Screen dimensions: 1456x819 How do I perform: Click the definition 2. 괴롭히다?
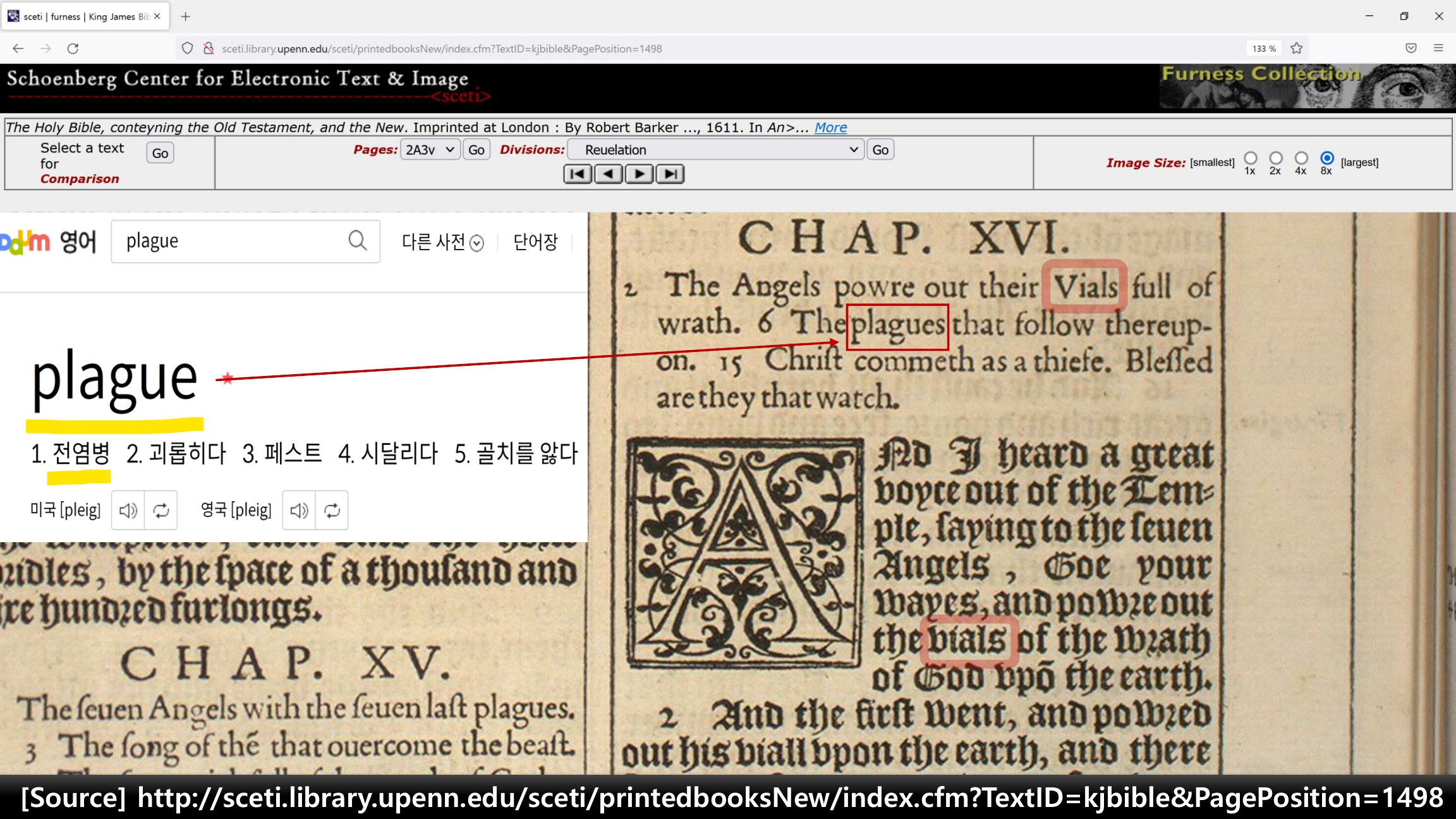tap(176, 453)
